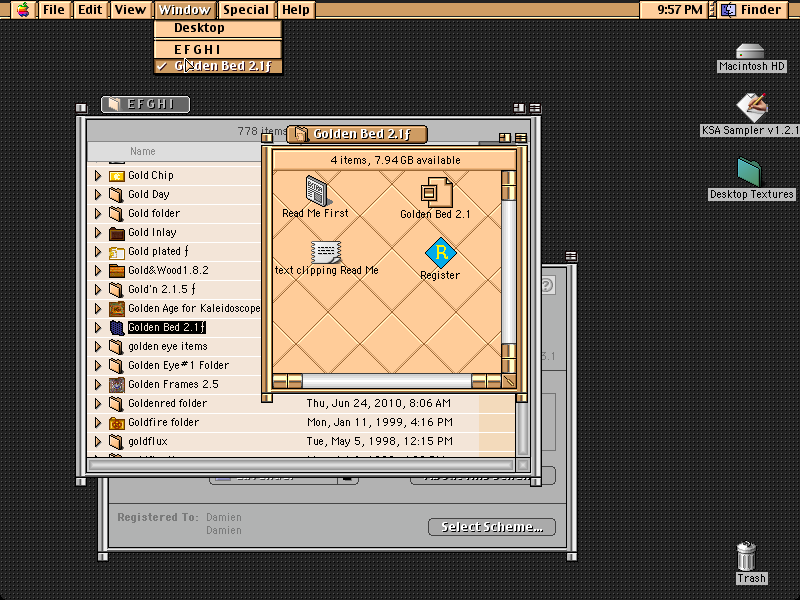Viewport: 800px width, 600px height.
Task: Click the date Tue, May 5, 1998, 12:15 PM
Action: [380, 441]
